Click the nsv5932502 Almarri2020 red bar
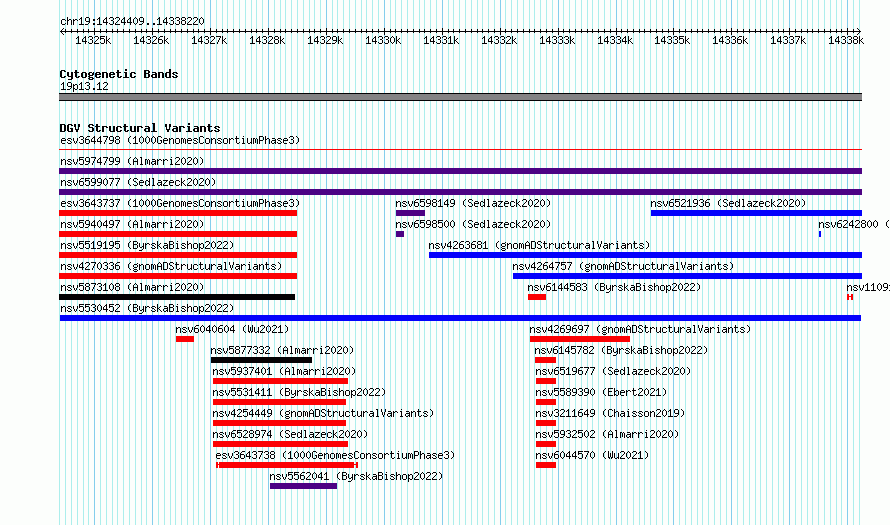The width and height of the screenshot is (890, 525). (x=546, y=444)
